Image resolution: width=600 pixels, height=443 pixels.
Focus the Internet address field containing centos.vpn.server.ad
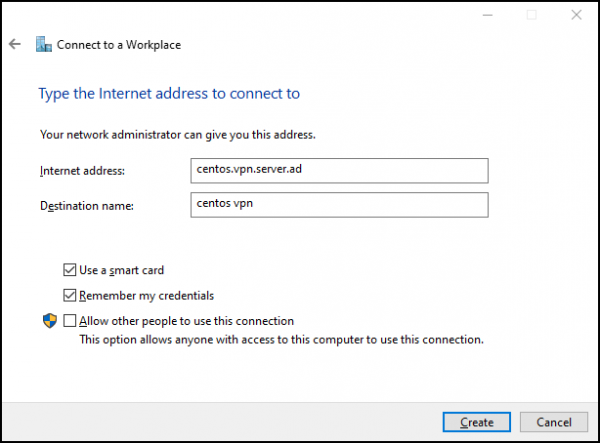pos(342,170)
